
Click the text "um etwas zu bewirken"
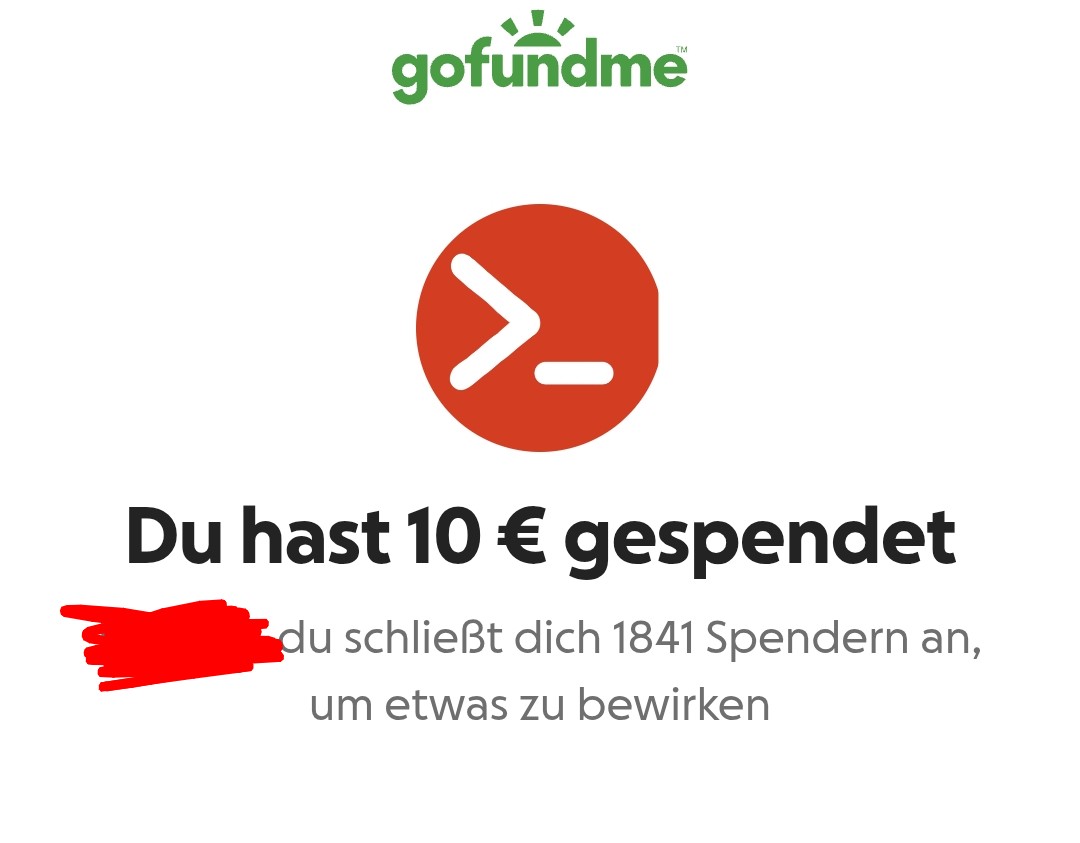[x=539, y=705]
